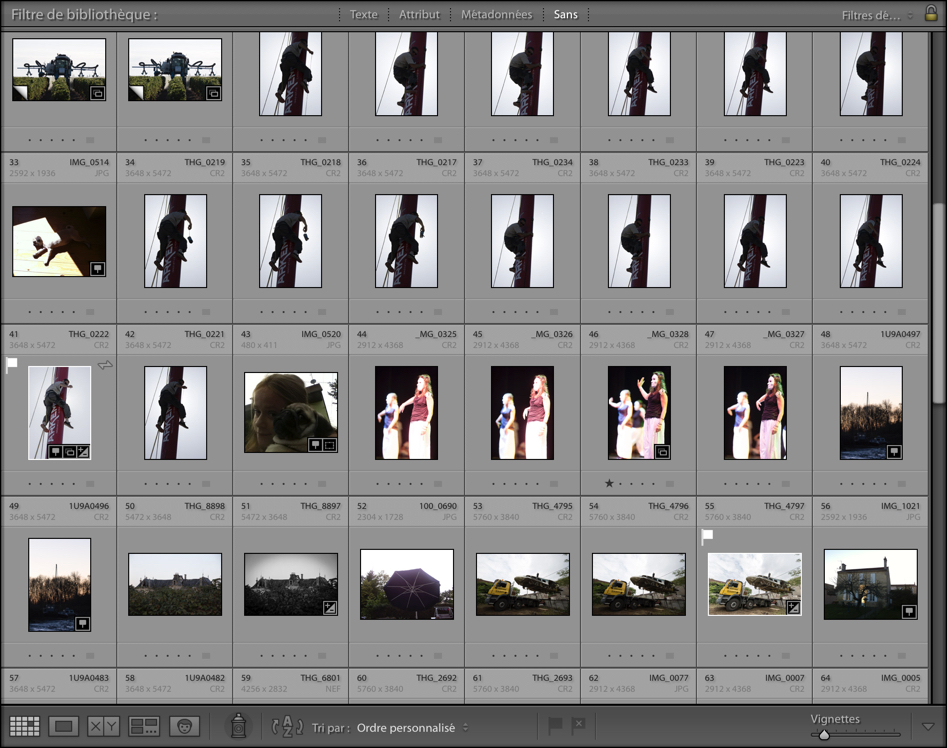Open toolbar content triangle menu
The image size is (947, 748).
click(x=928, y=726)
